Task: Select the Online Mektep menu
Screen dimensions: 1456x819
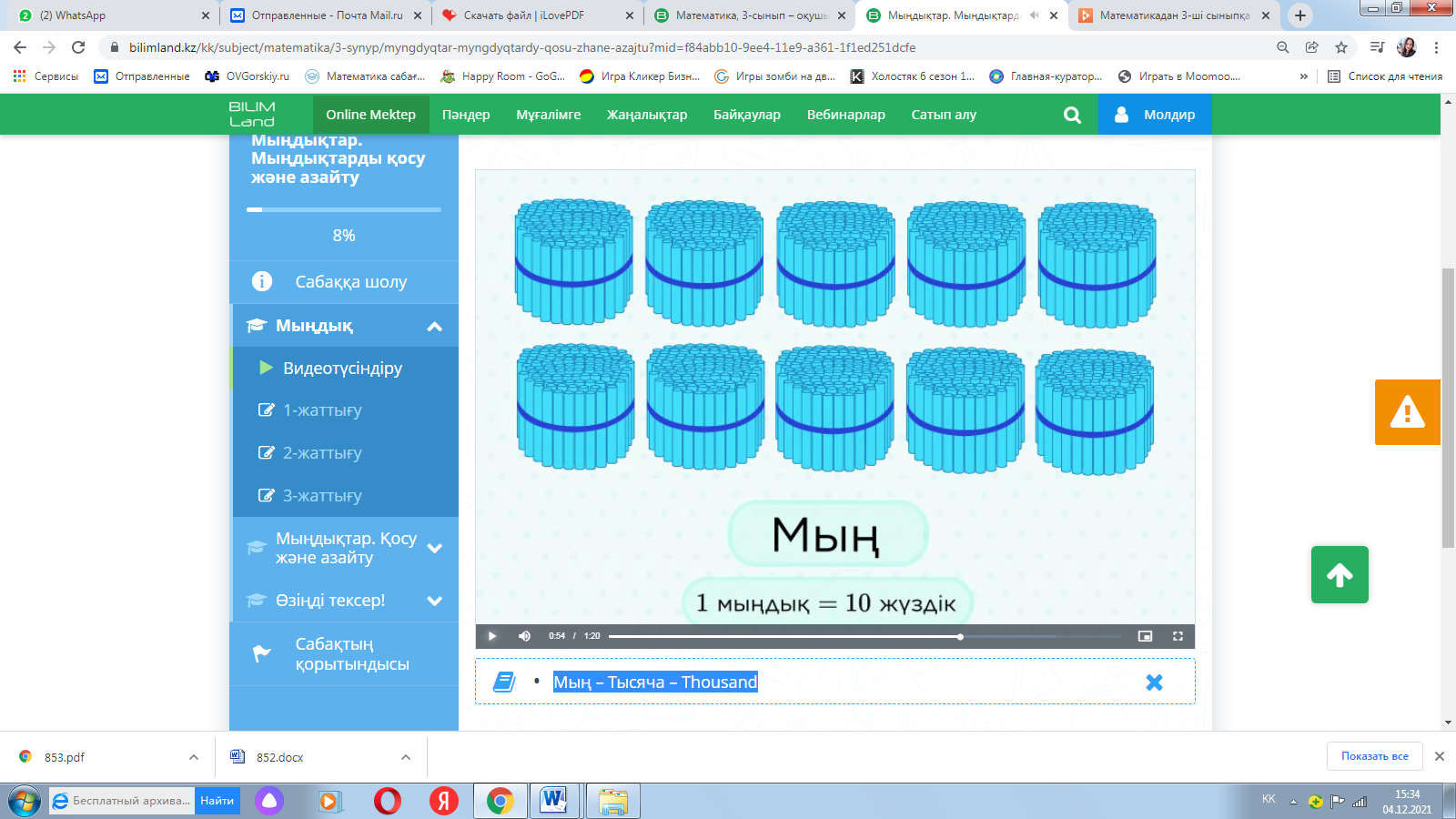Action: point(370,115)
